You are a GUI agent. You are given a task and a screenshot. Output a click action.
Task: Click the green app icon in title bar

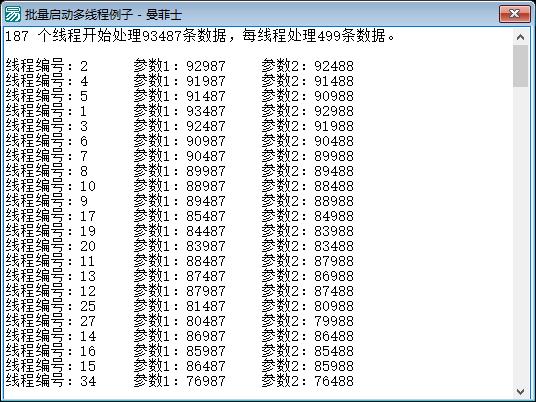pos(13,14)
